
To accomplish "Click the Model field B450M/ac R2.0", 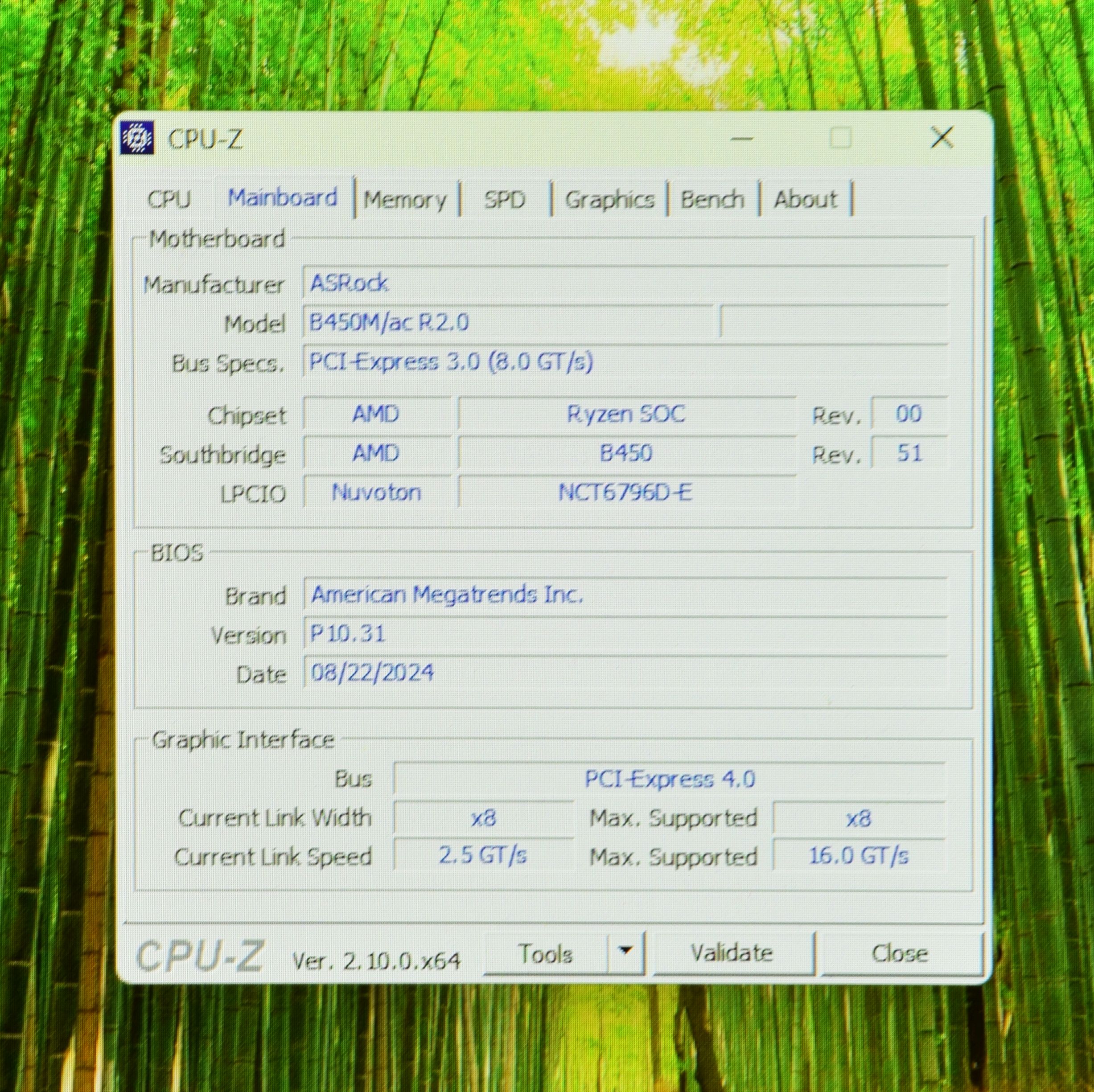I will coord(508,322).
